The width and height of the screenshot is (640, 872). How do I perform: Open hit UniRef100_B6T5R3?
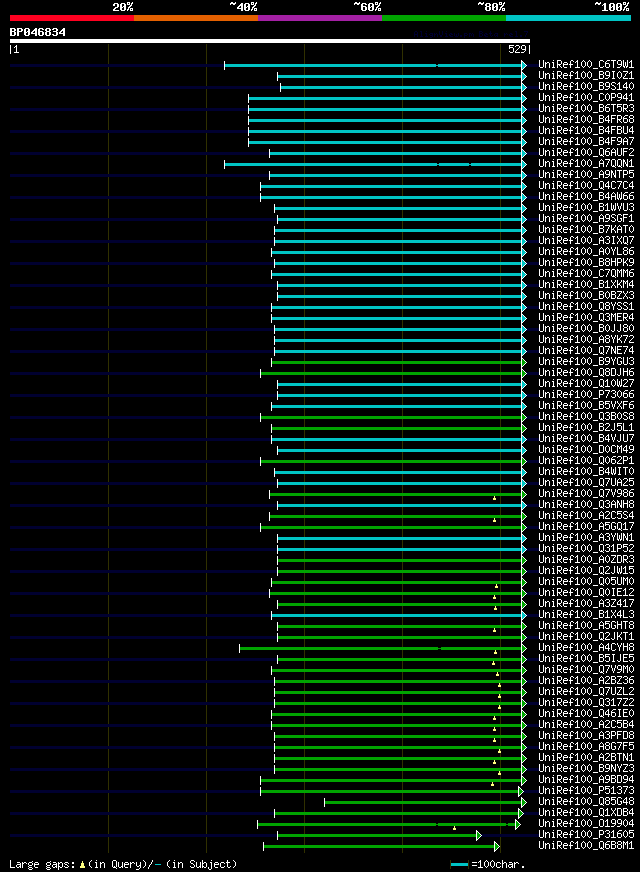(586, 108)
